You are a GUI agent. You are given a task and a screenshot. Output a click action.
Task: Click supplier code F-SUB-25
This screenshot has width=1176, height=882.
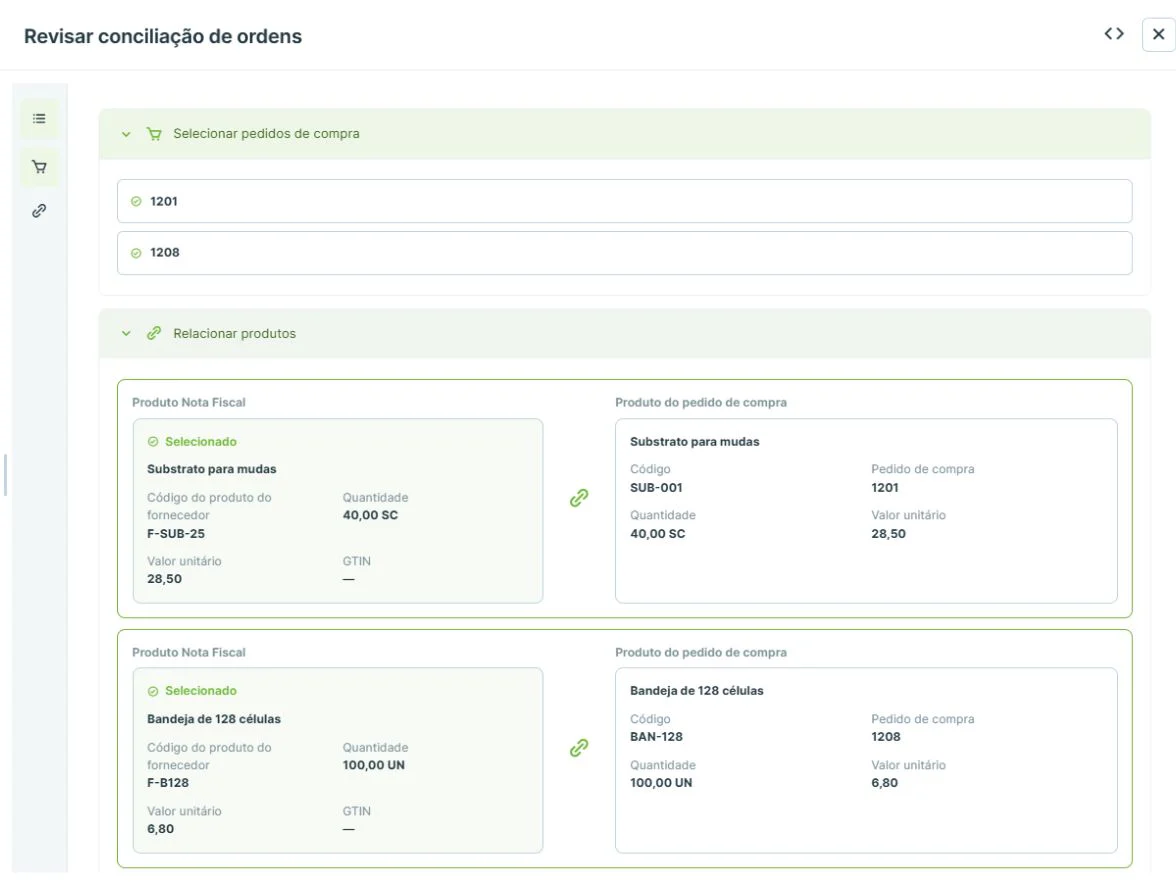[x=176, y=534]
